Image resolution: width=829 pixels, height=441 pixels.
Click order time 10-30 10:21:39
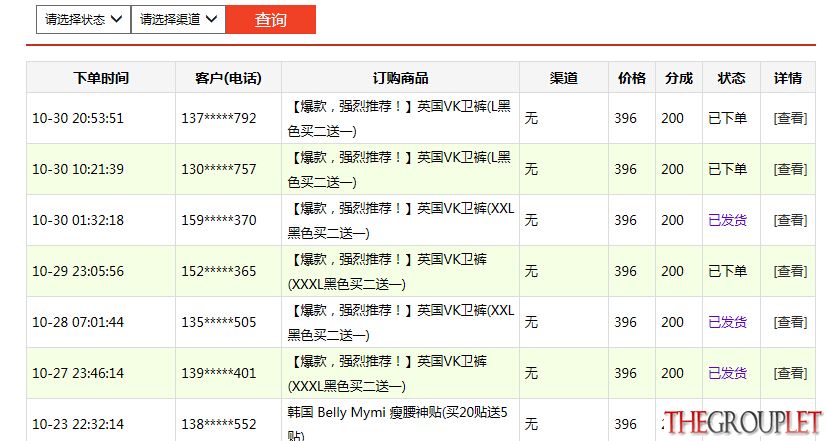[78, 169]
